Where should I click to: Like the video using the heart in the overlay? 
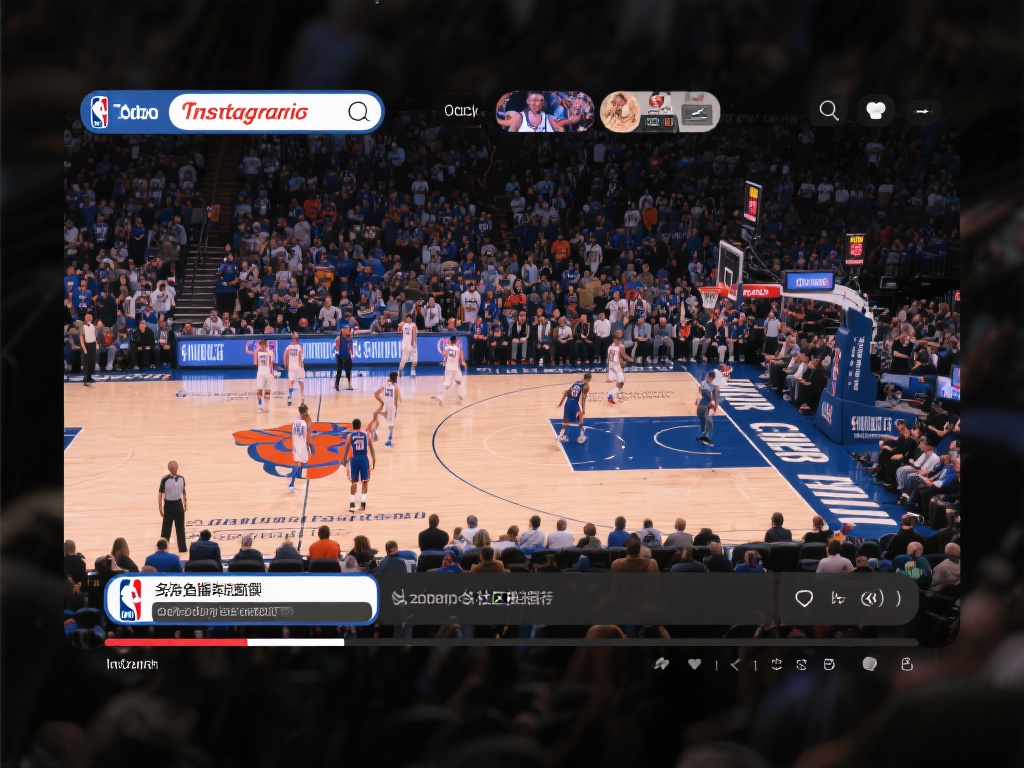point(805,598)
